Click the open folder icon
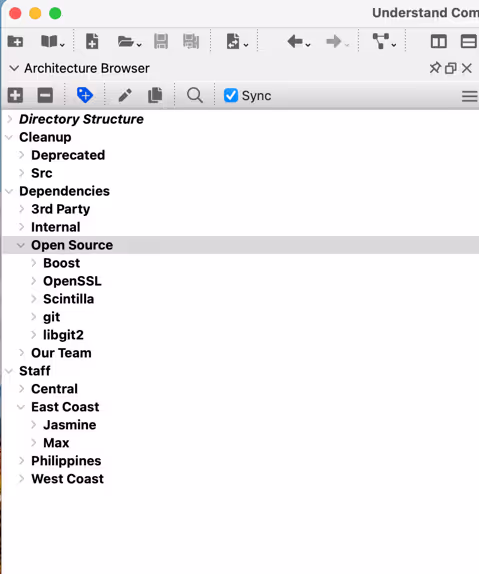This screenshot has height=574, width=479. [126, 42]
